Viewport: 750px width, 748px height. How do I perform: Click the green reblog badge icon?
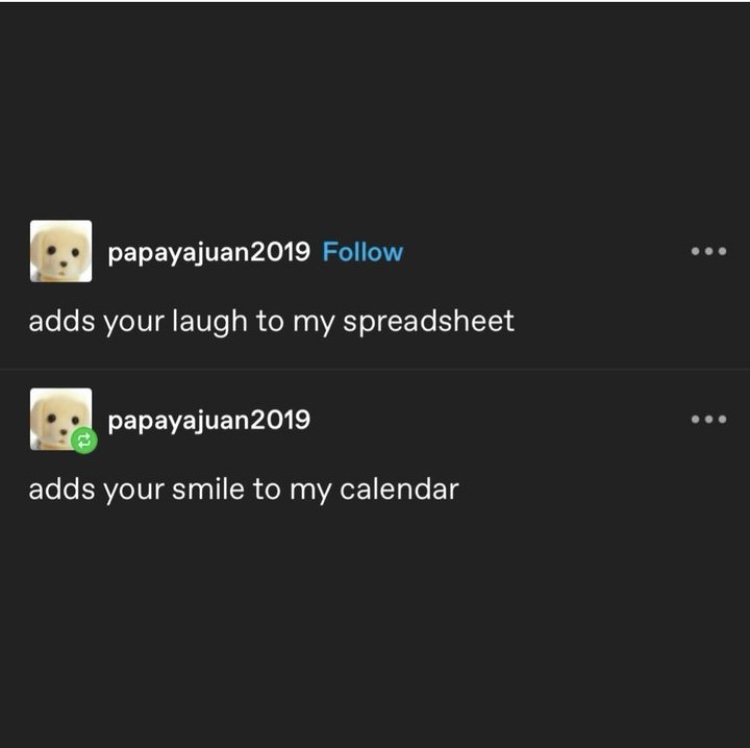pyautogui.click(x=84, y=441)
